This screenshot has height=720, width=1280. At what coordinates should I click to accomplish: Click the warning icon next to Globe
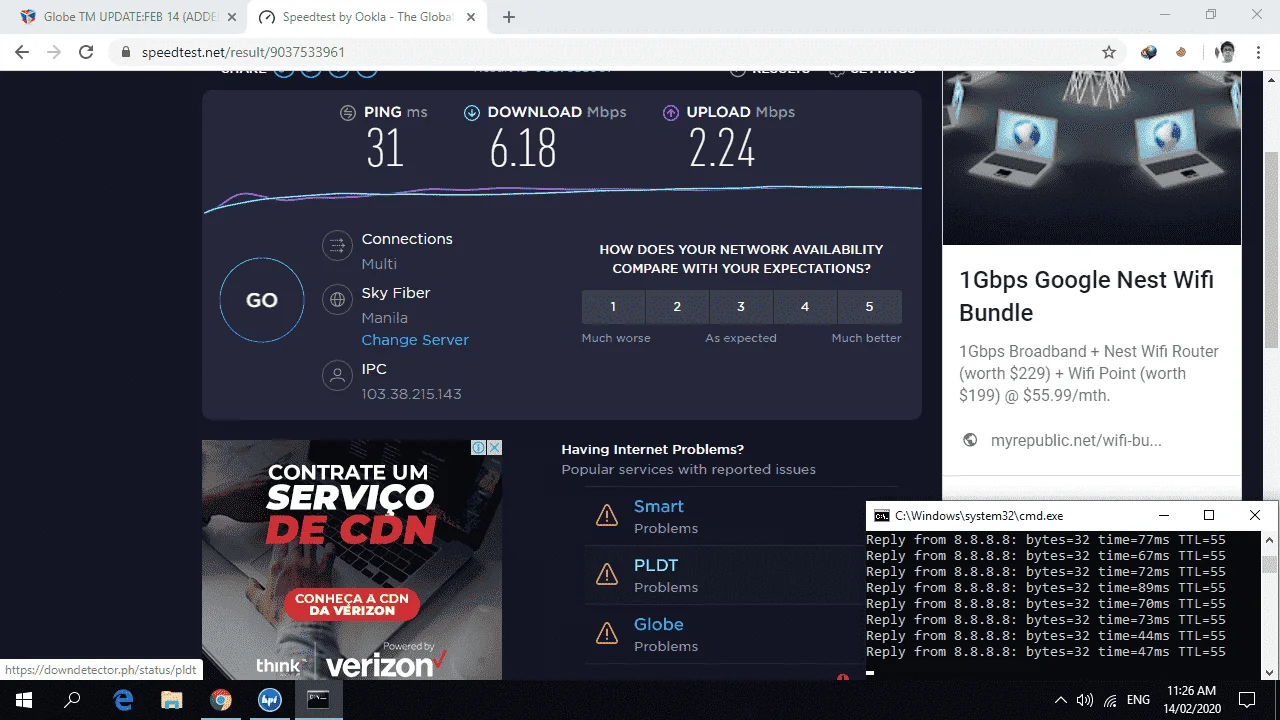[x=607, y=634]
